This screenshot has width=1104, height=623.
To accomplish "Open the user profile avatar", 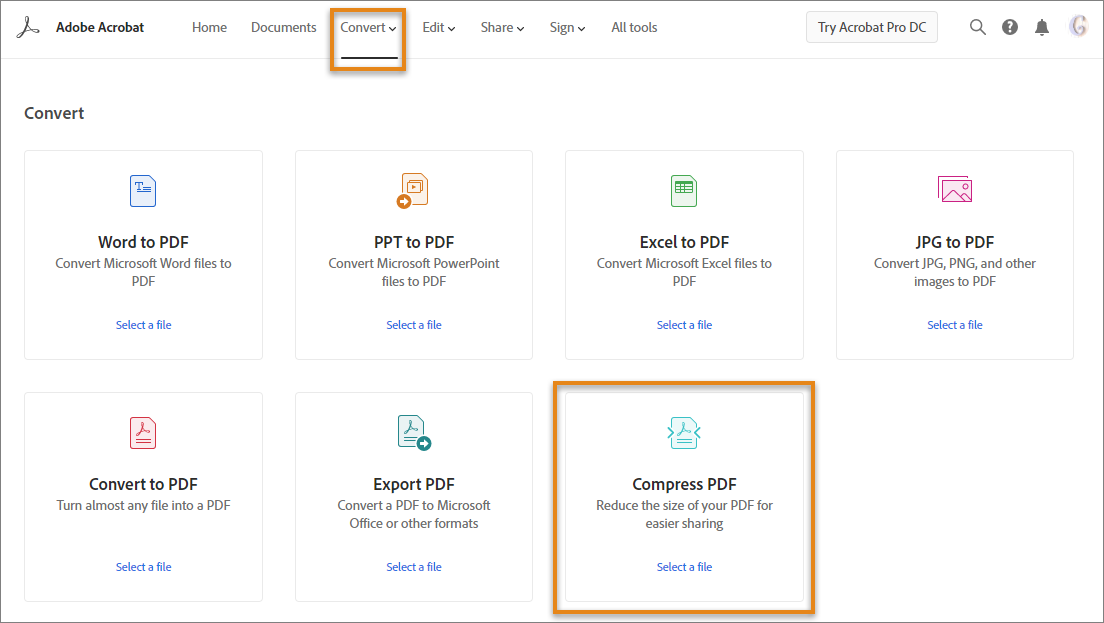I will 1077,26.
